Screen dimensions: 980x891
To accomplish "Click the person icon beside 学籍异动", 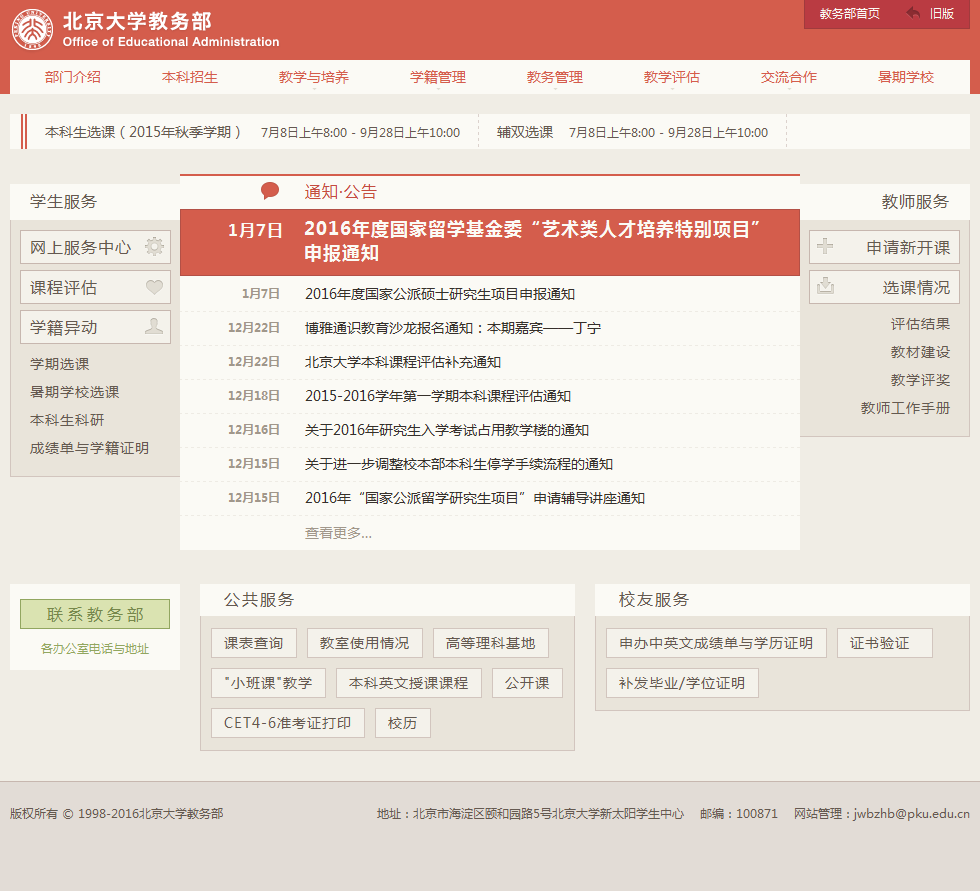I will click(x=154, y=327).
